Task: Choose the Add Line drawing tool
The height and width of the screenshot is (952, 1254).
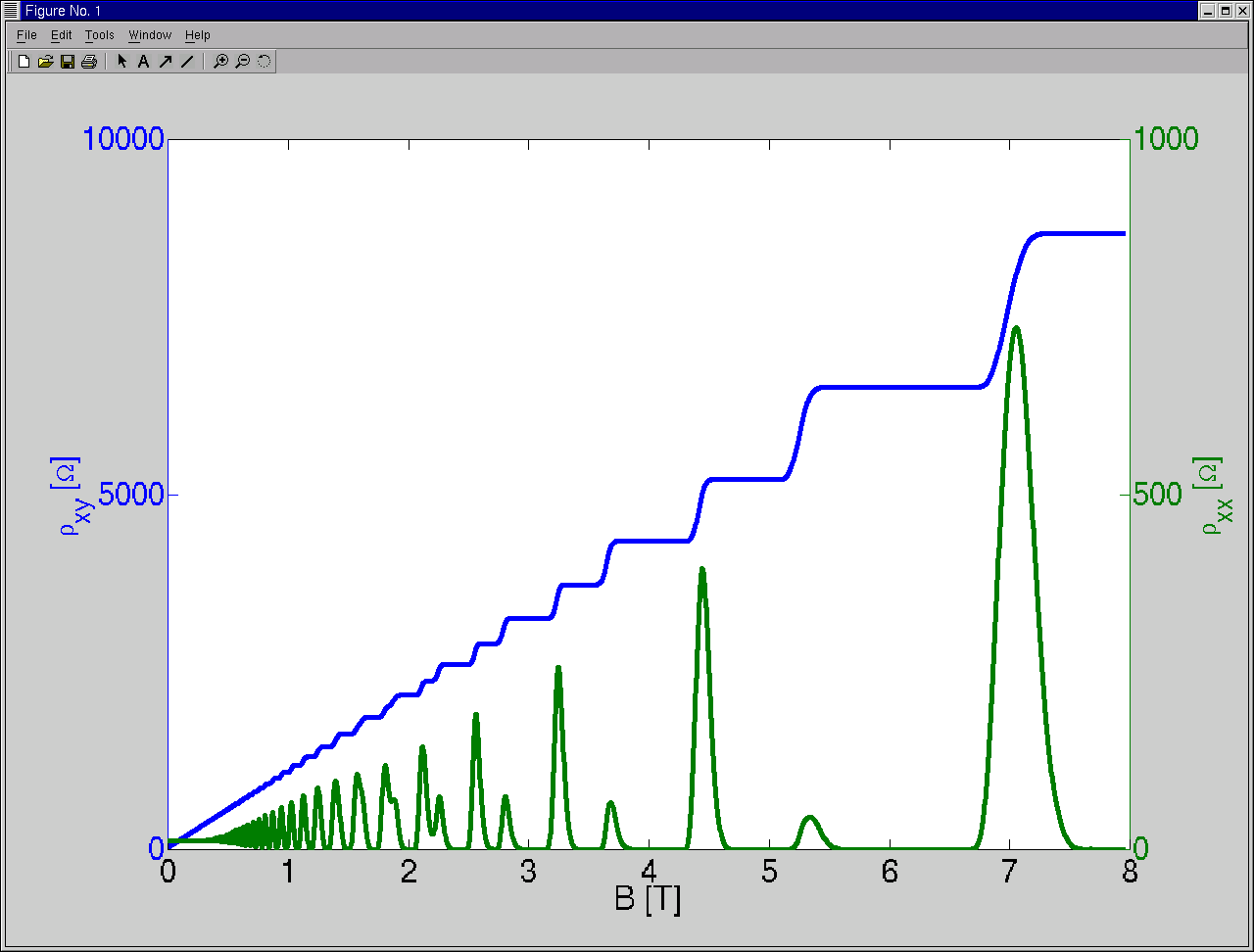Action: click(187, 62)
